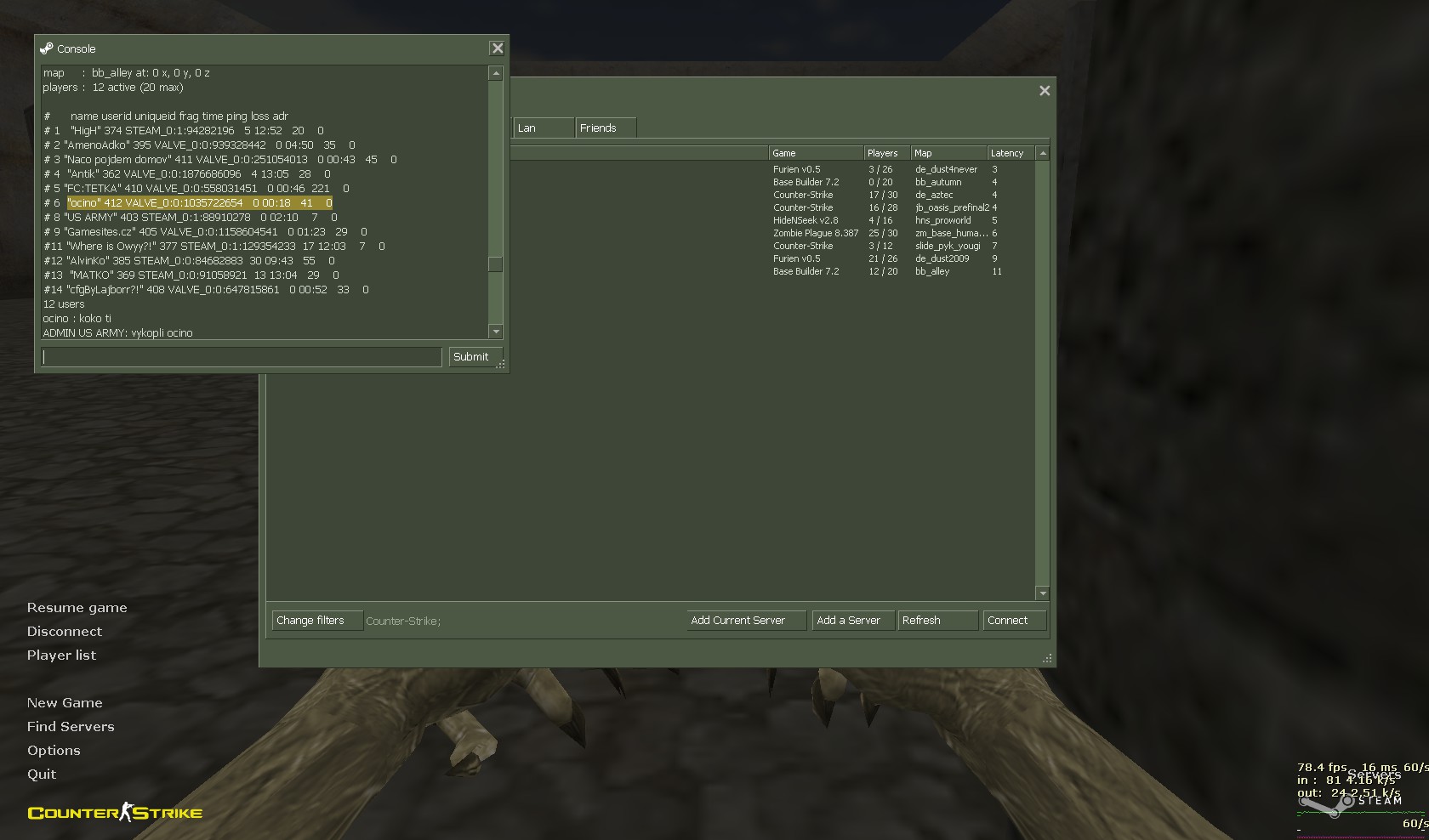
Task: Click highlighted "ocino" console line
Action: coord(199,203)
